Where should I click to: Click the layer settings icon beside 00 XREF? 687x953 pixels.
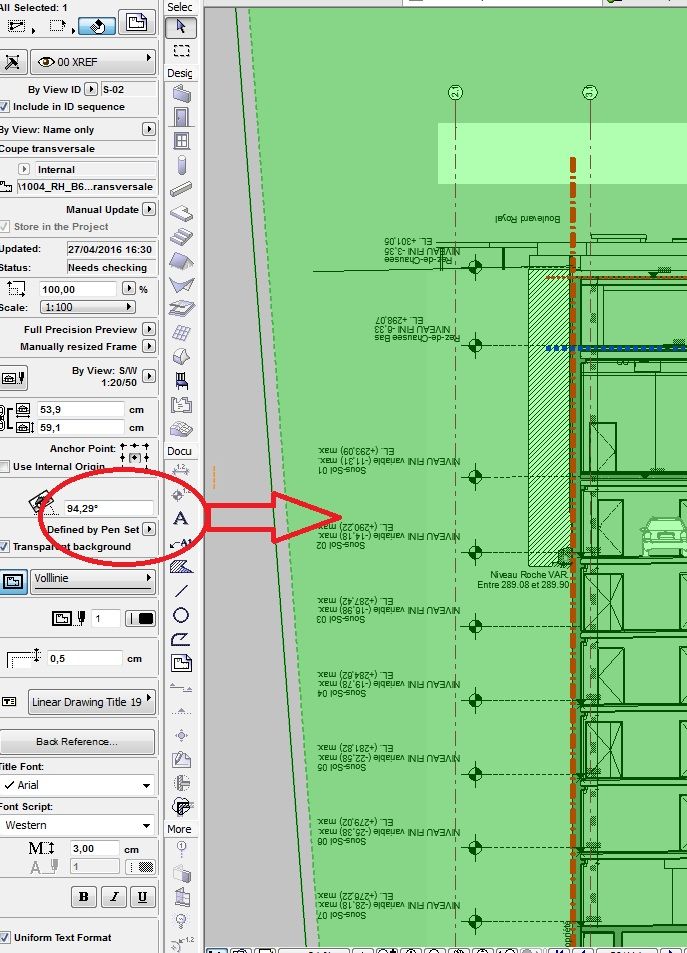12,62
